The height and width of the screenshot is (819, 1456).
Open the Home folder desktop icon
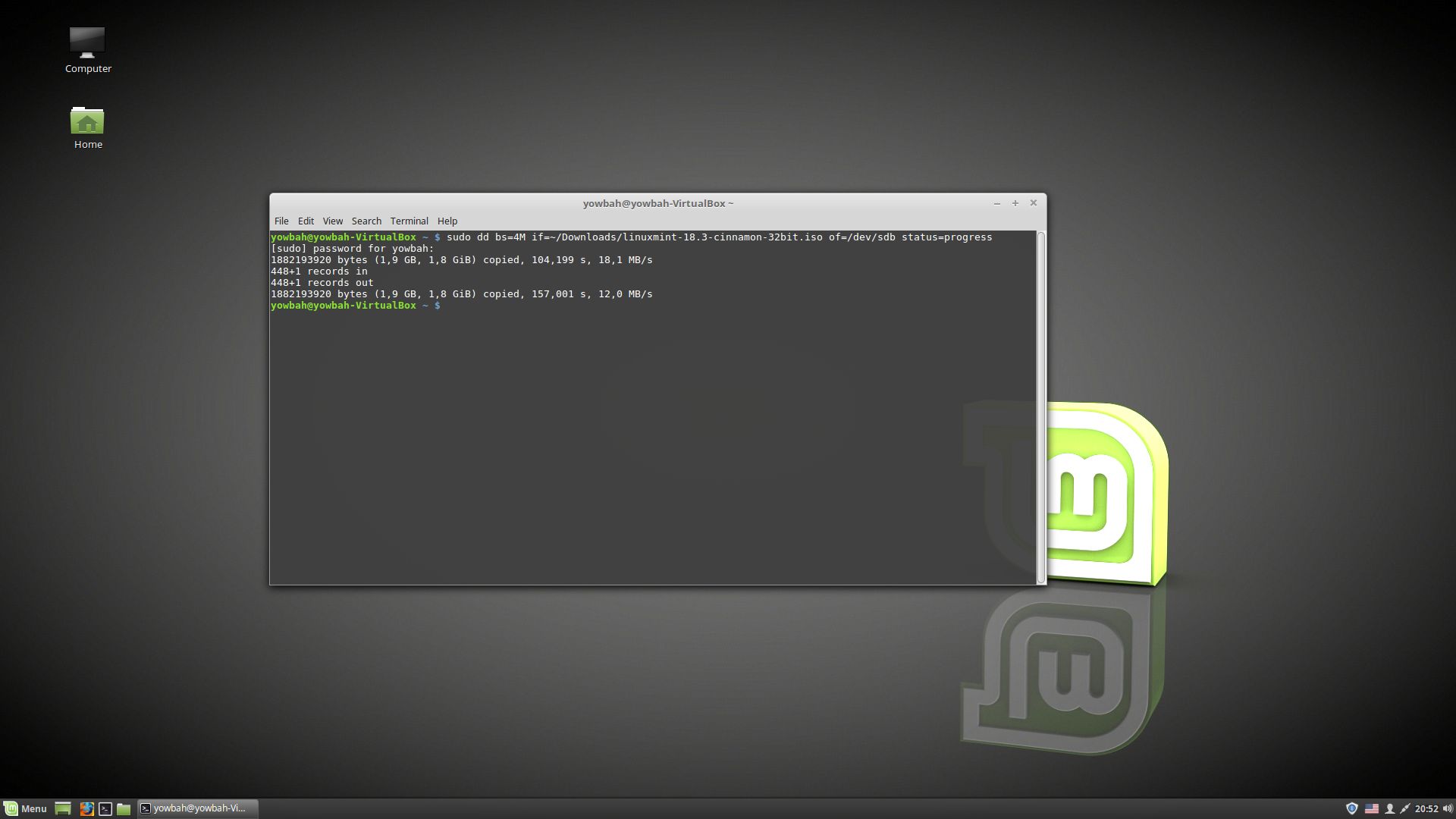[87, 127]
